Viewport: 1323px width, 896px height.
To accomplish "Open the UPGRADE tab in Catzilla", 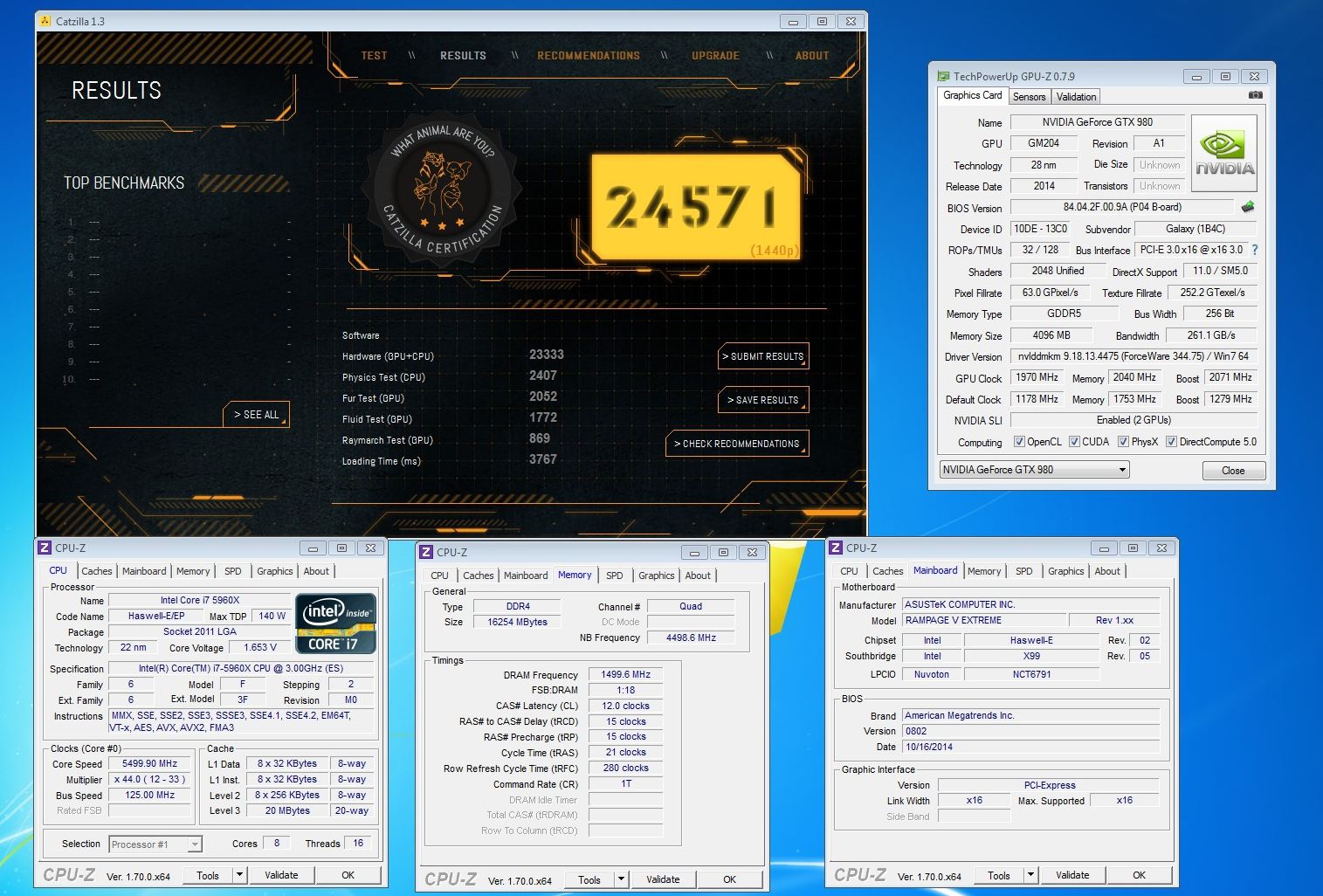I will (x=715, y=55).
